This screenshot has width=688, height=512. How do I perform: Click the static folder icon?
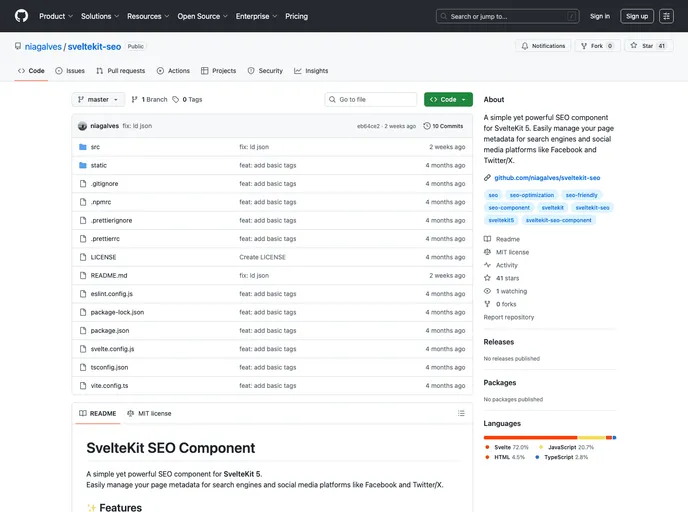point(82,165)
